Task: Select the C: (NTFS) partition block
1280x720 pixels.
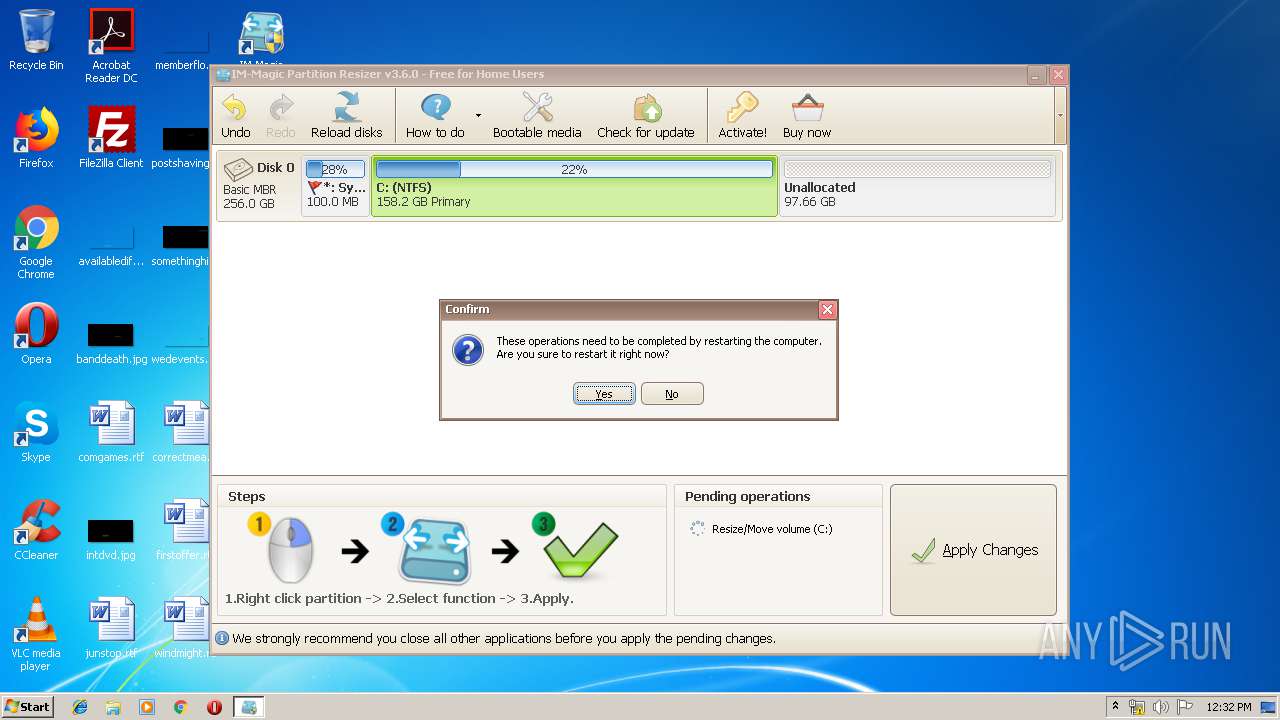Action: tap(574, 186)
